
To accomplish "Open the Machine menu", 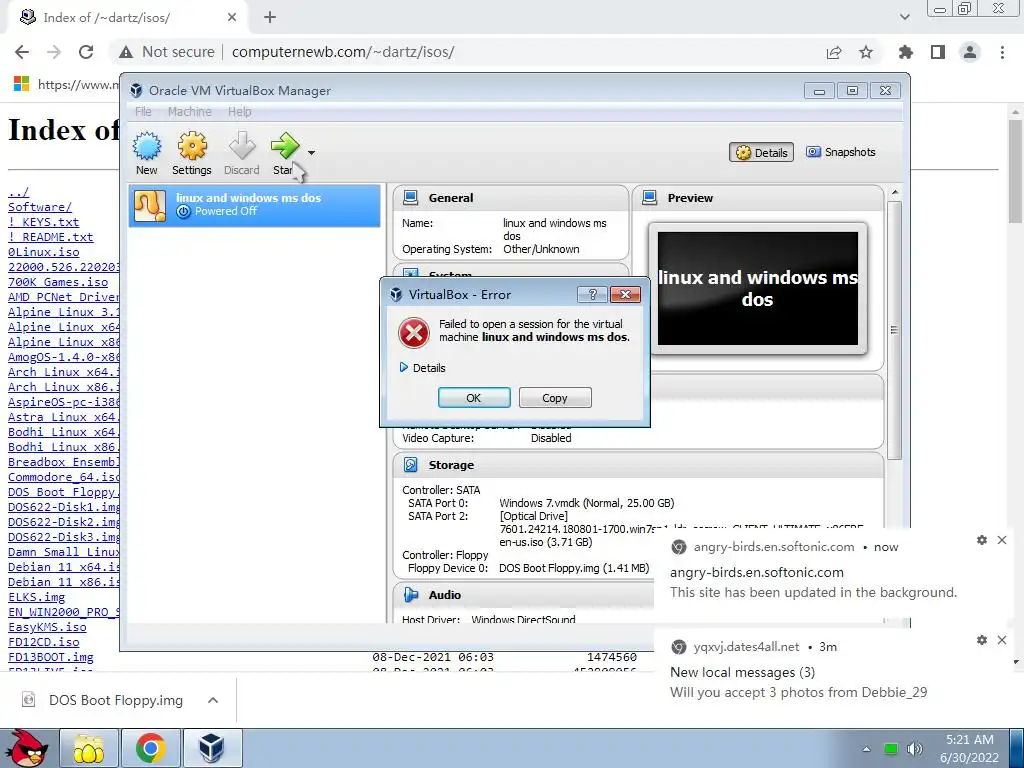I will pos(189,112).
